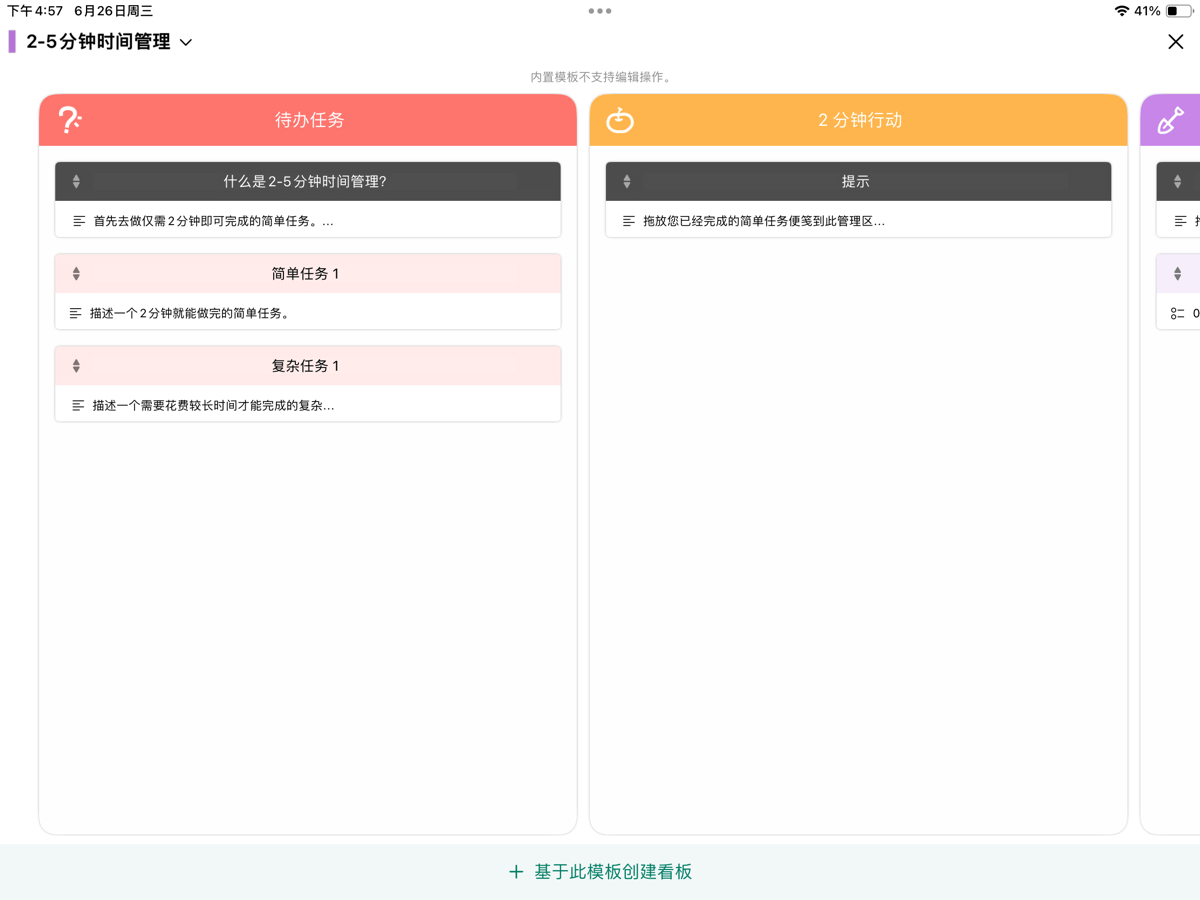Tap the sort handle on the light purple card

click(1178, 274)
